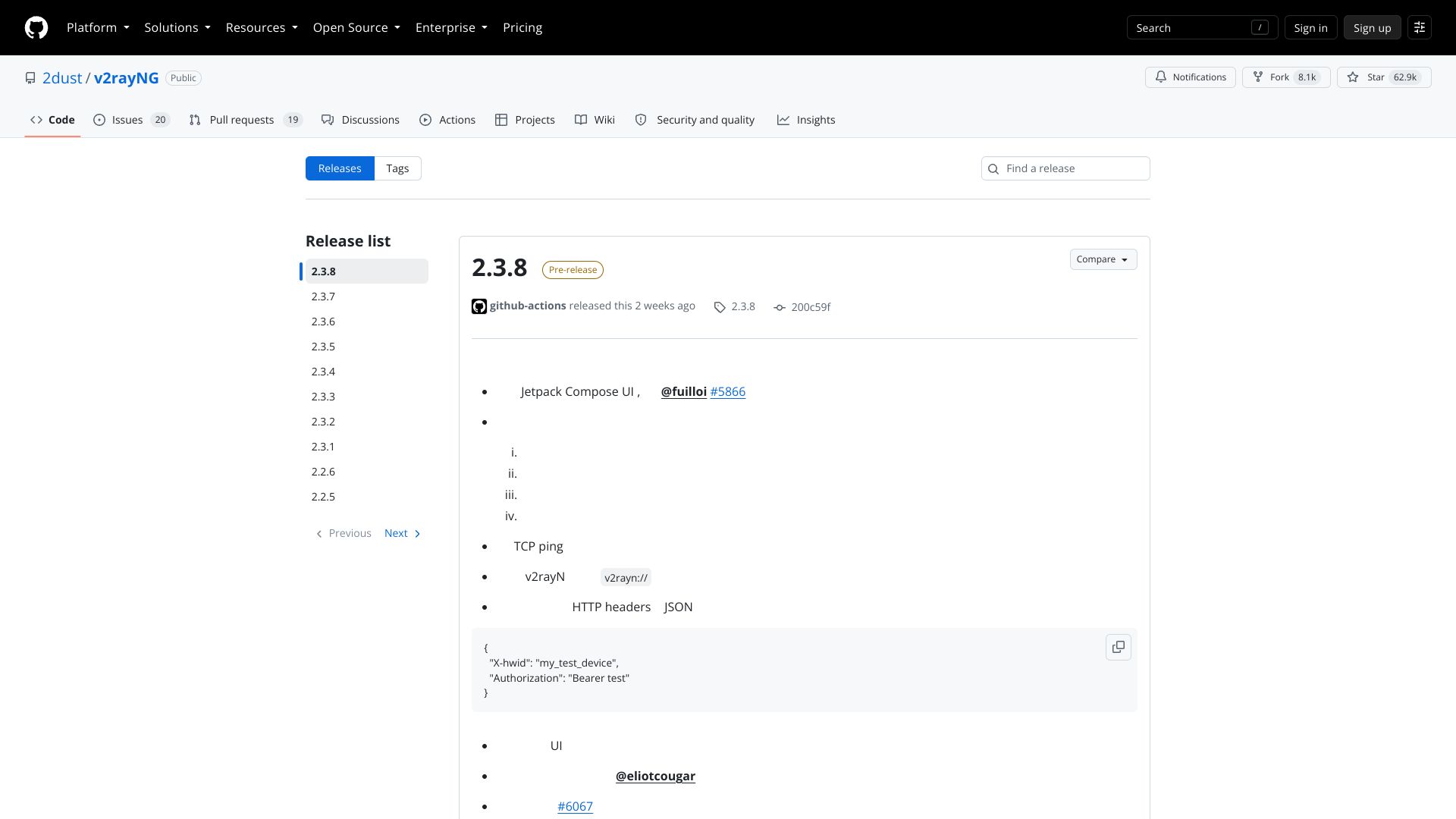The width and height of the screenshot is (1456, 819).
Task: Click the commit icon beside 200c59f
Action: 780,307
